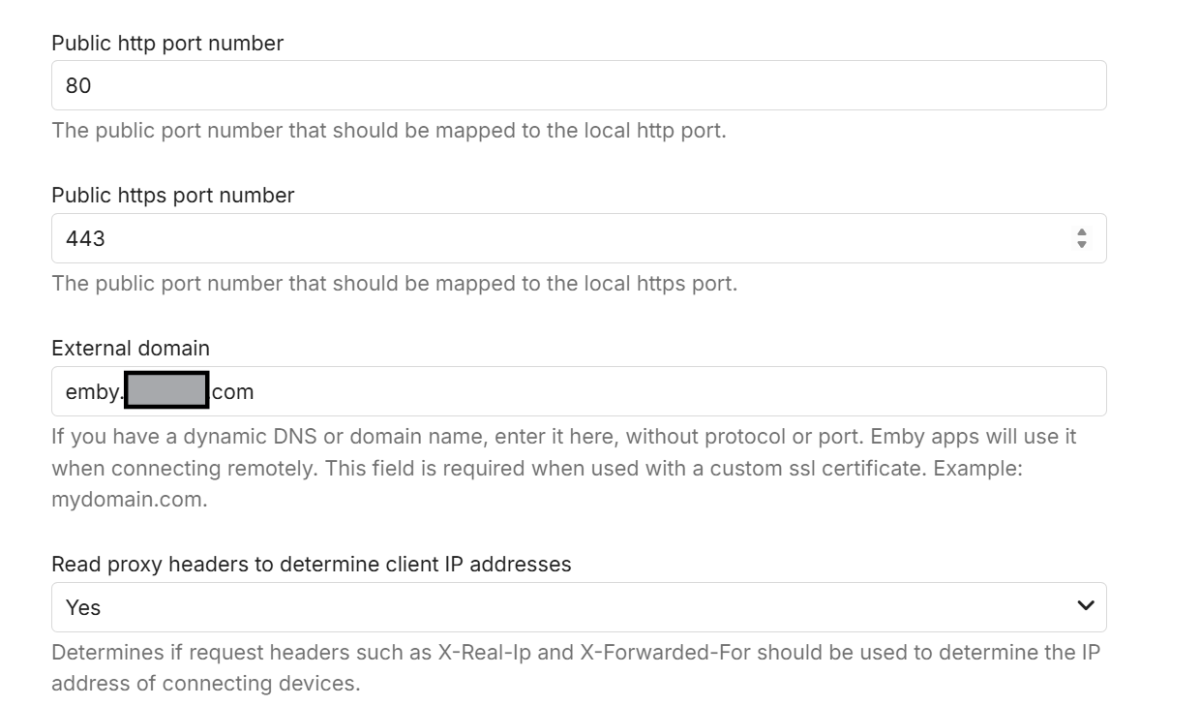Click into the Public https port number field
This screenshot has height=706, width=1200.
pos(560,238)
